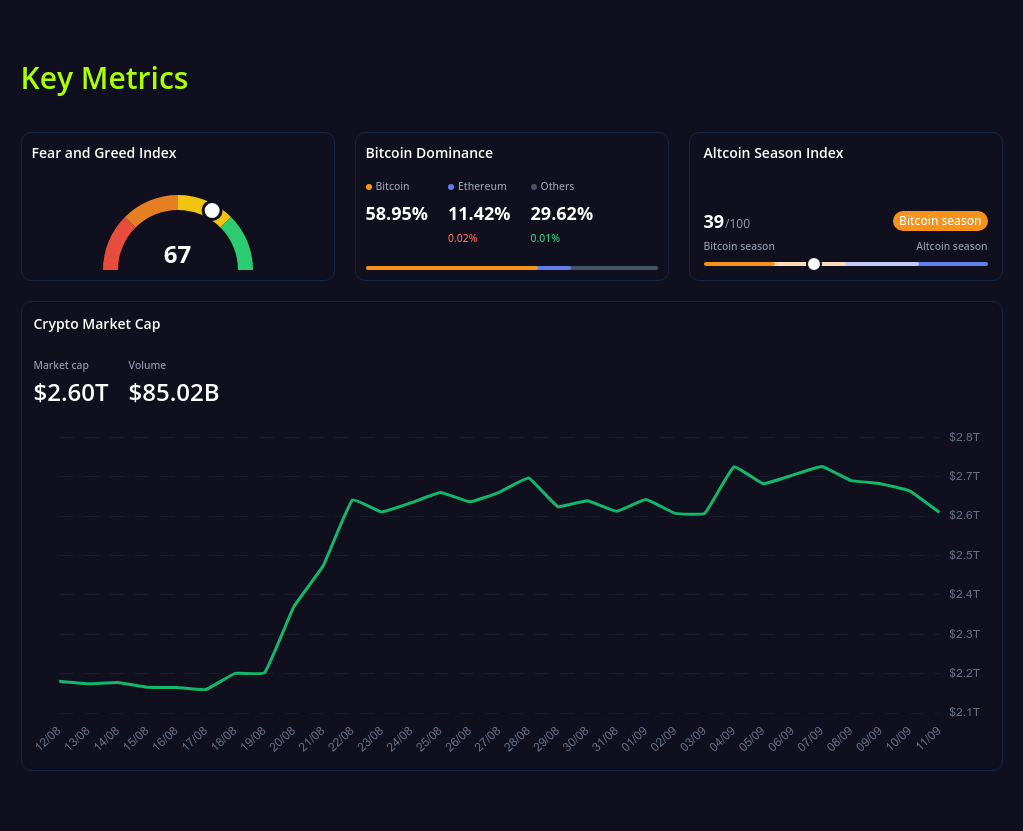Click the Fear and Greed Index title
The width and height of the screenshot is (1023, 831).
pyautogui.click(x=104, y=153)
